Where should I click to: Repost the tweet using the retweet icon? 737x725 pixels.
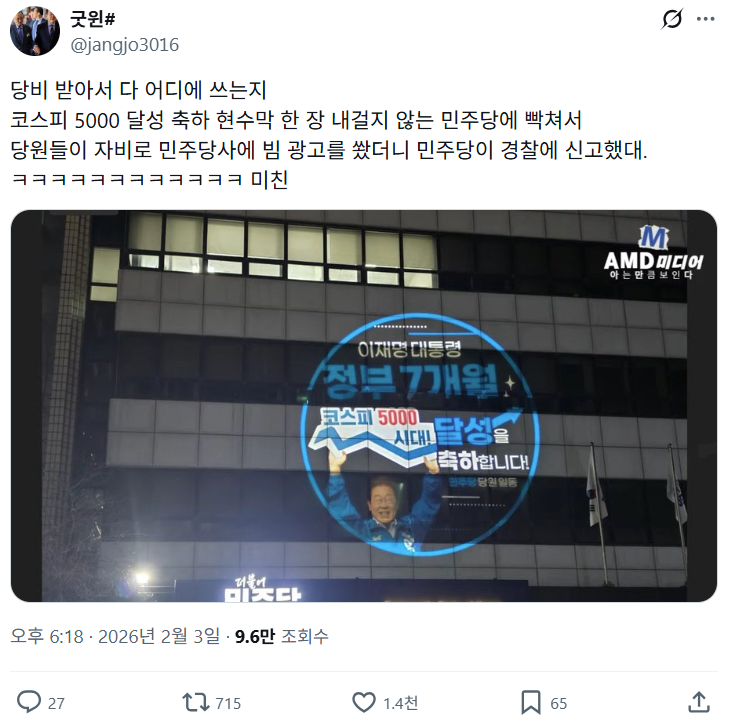coord(196,702)
